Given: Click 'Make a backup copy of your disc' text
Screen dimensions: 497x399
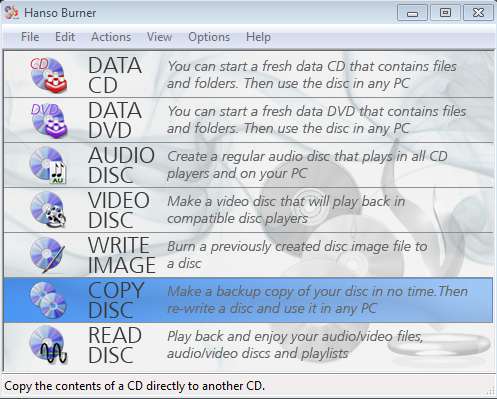Looking at the screenshot, I should pyautogui.click(x=317, y=300).
